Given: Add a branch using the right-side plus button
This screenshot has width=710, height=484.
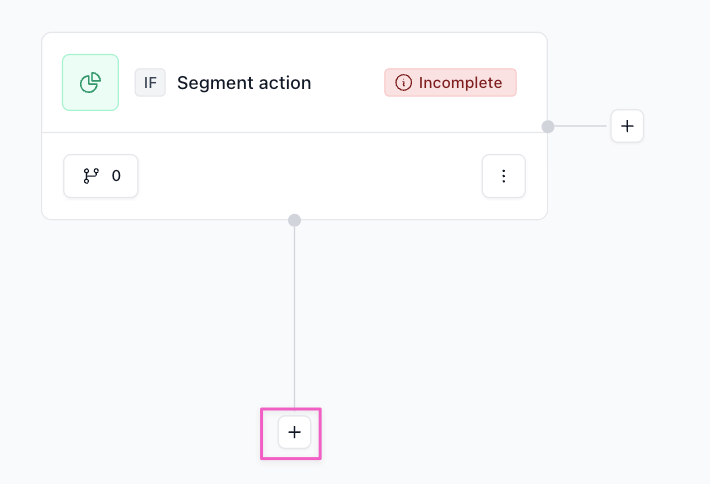Looking at the screenshot, I should (x=627, y=126).
